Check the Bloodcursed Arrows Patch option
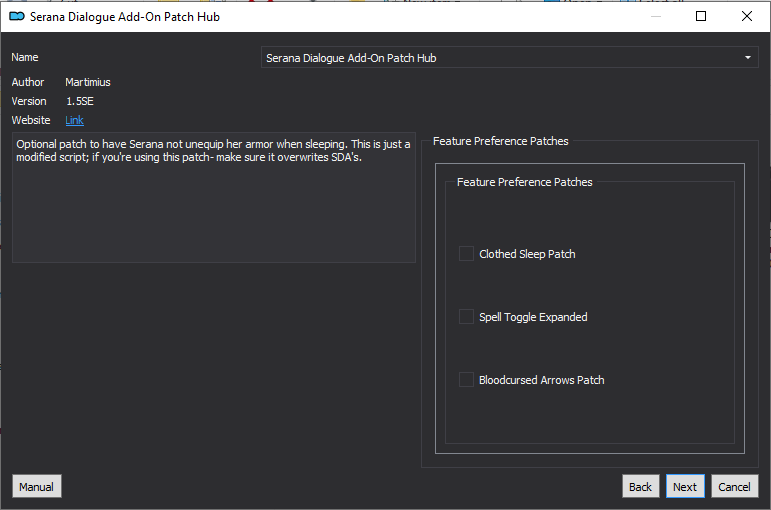The image size is (771, 510). click(x=466, y=380)
